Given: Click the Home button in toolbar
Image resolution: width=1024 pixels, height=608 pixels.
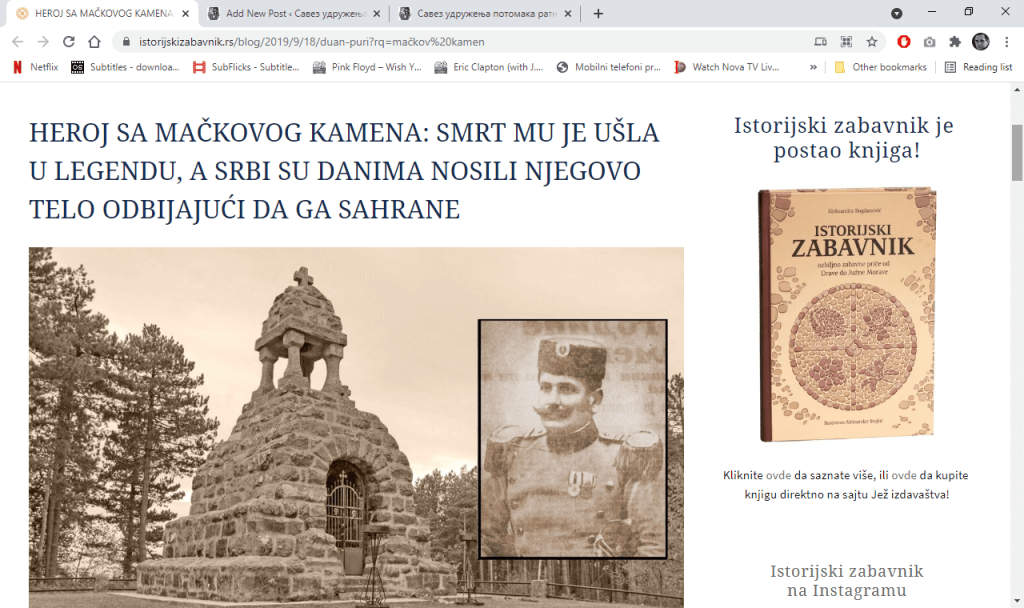Looking at the screenshot, I should [94, 42].
